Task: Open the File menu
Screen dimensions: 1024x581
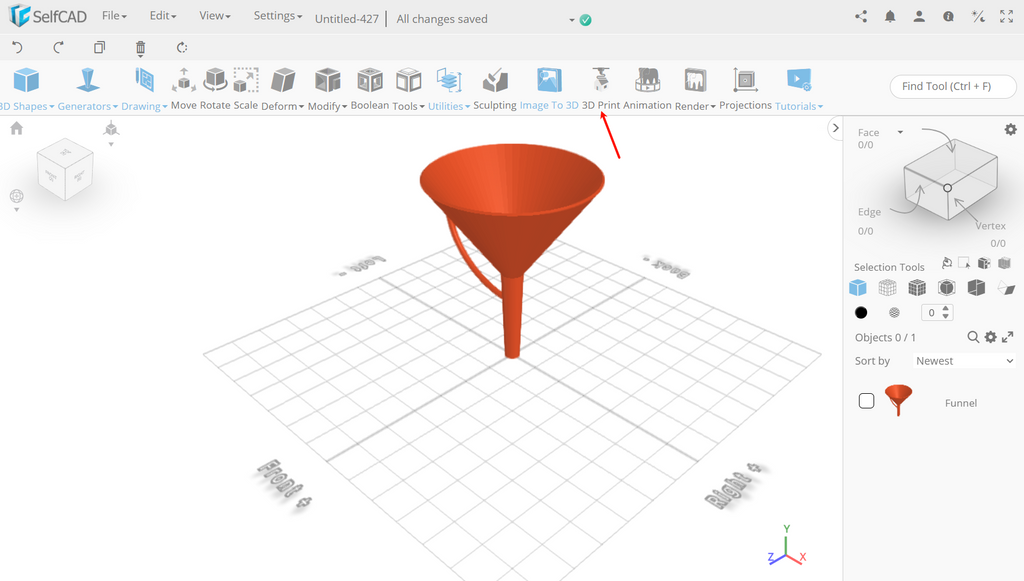Action: click(x=113, y=15)
